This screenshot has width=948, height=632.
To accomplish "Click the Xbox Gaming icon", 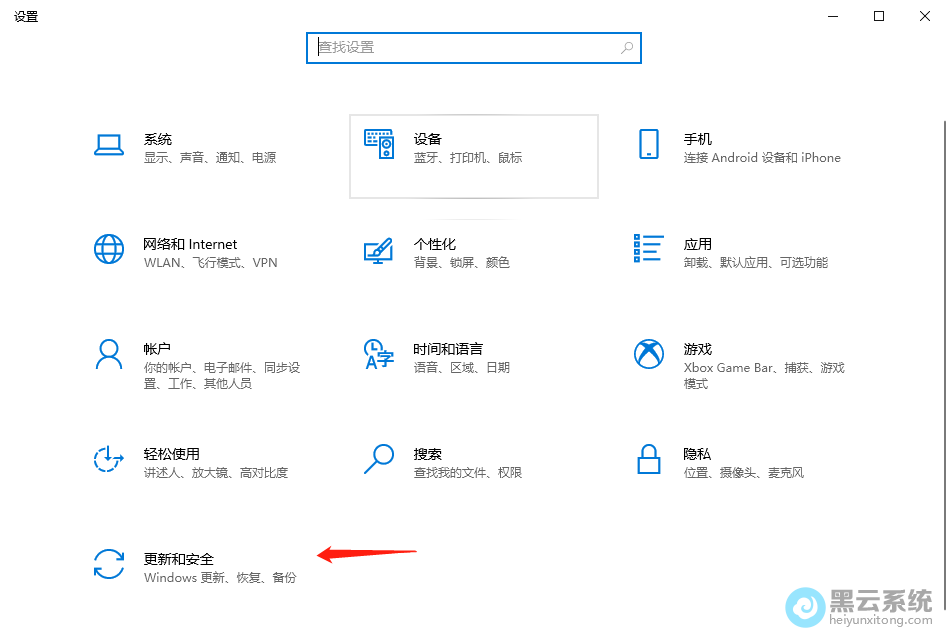I will pos(649,354).
